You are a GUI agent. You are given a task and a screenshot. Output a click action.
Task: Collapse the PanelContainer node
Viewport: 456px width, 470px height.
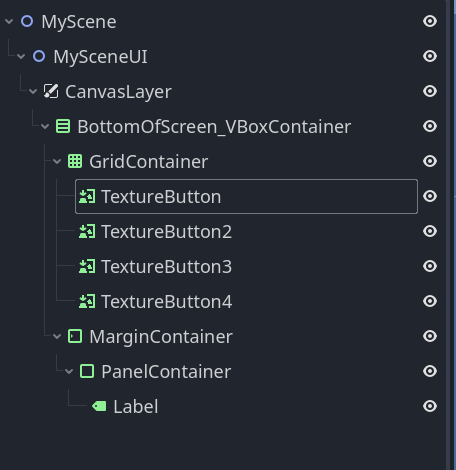click(69, 371)
